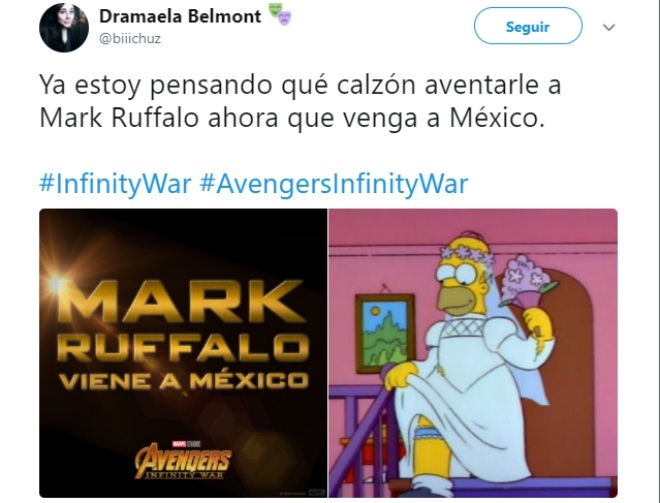Open Dramaela Belmont's profile avatar
660x503 pixels.
point(64,28)
